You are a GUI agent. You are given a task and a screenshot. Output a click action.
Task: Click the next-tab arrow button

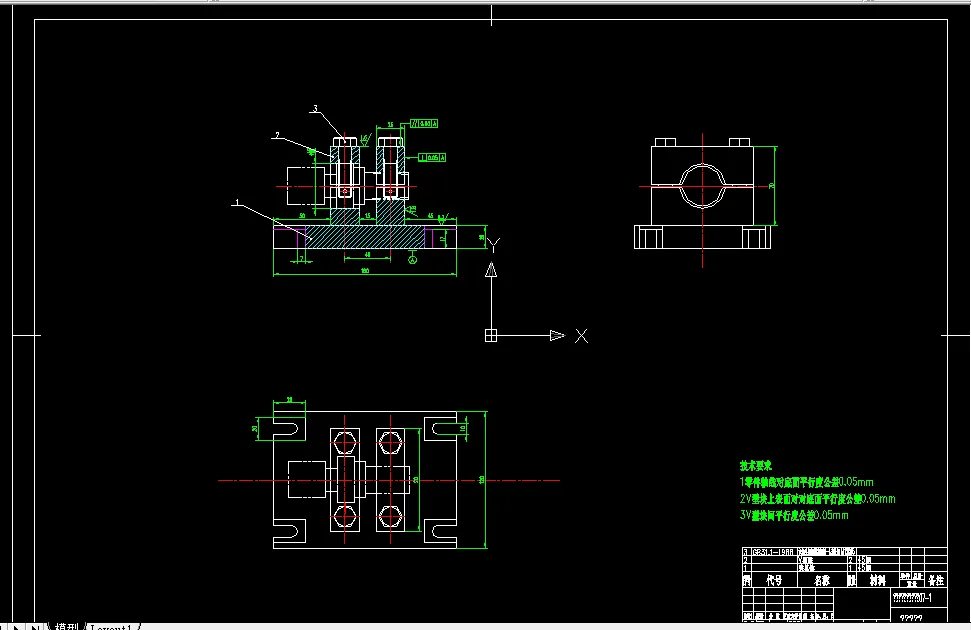click(16, 627)
